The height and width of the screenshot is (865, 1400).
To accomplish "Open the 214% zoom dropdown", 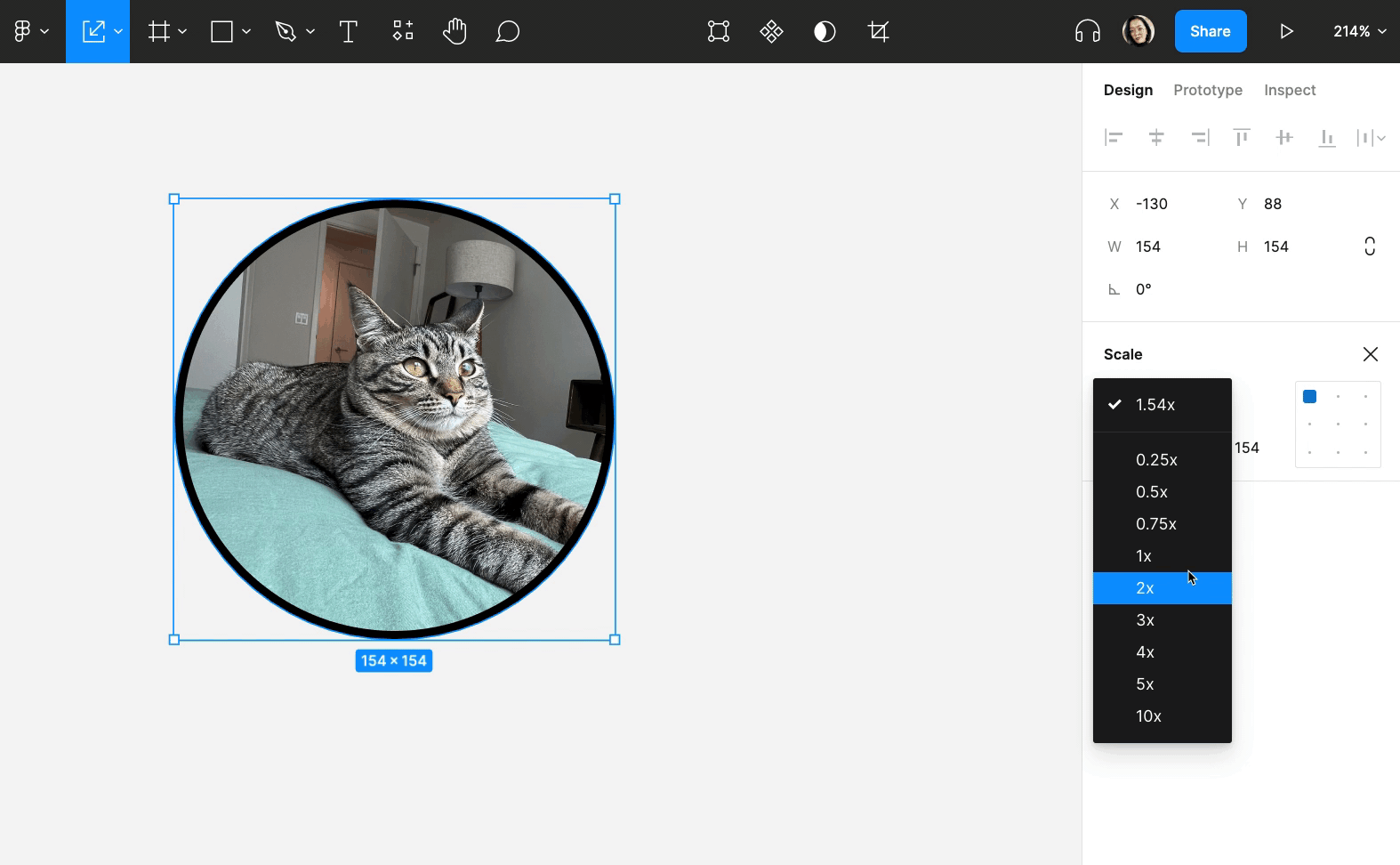I will [x=1359, y=31].
